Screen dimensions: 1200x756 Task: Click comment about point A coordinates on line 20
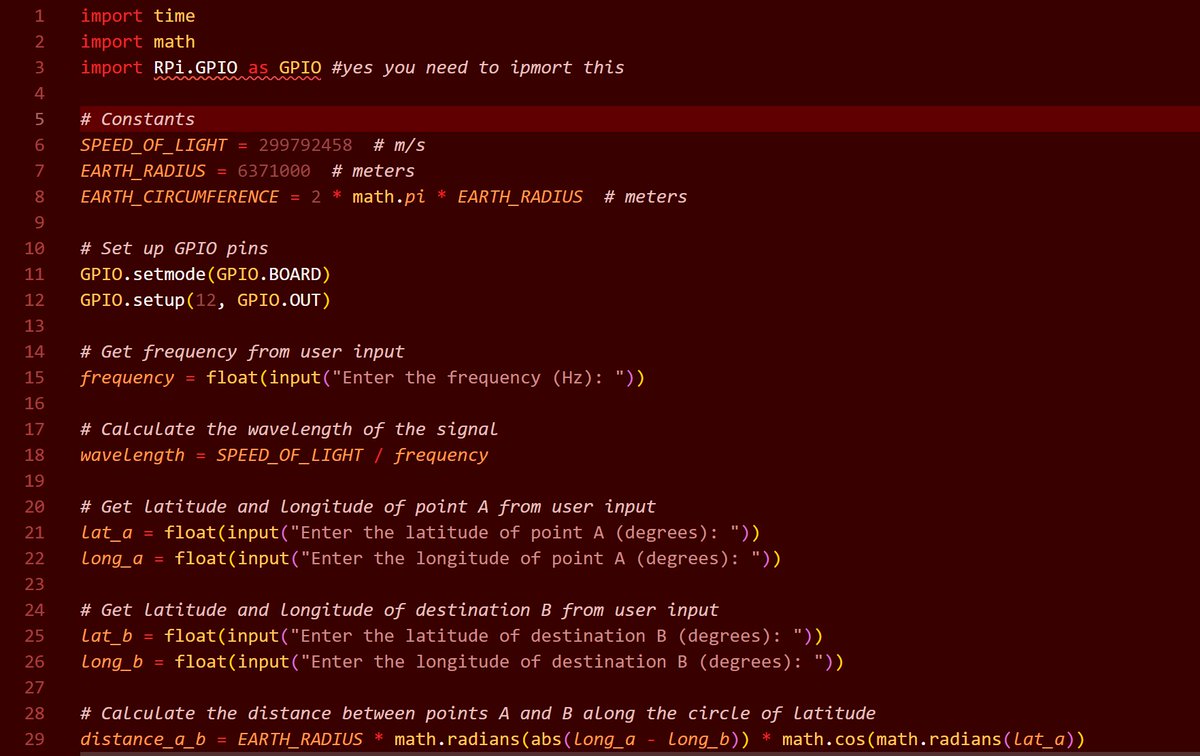(x=368, y=507)
